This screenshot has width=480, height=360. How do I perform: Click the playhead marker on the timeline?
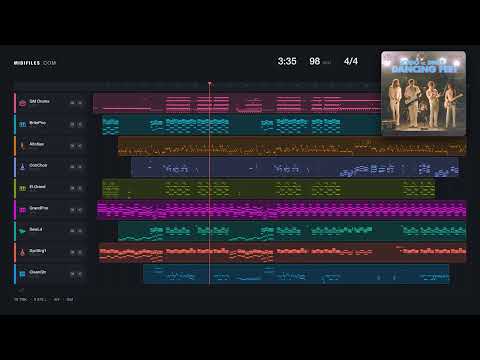coord(210,83)
